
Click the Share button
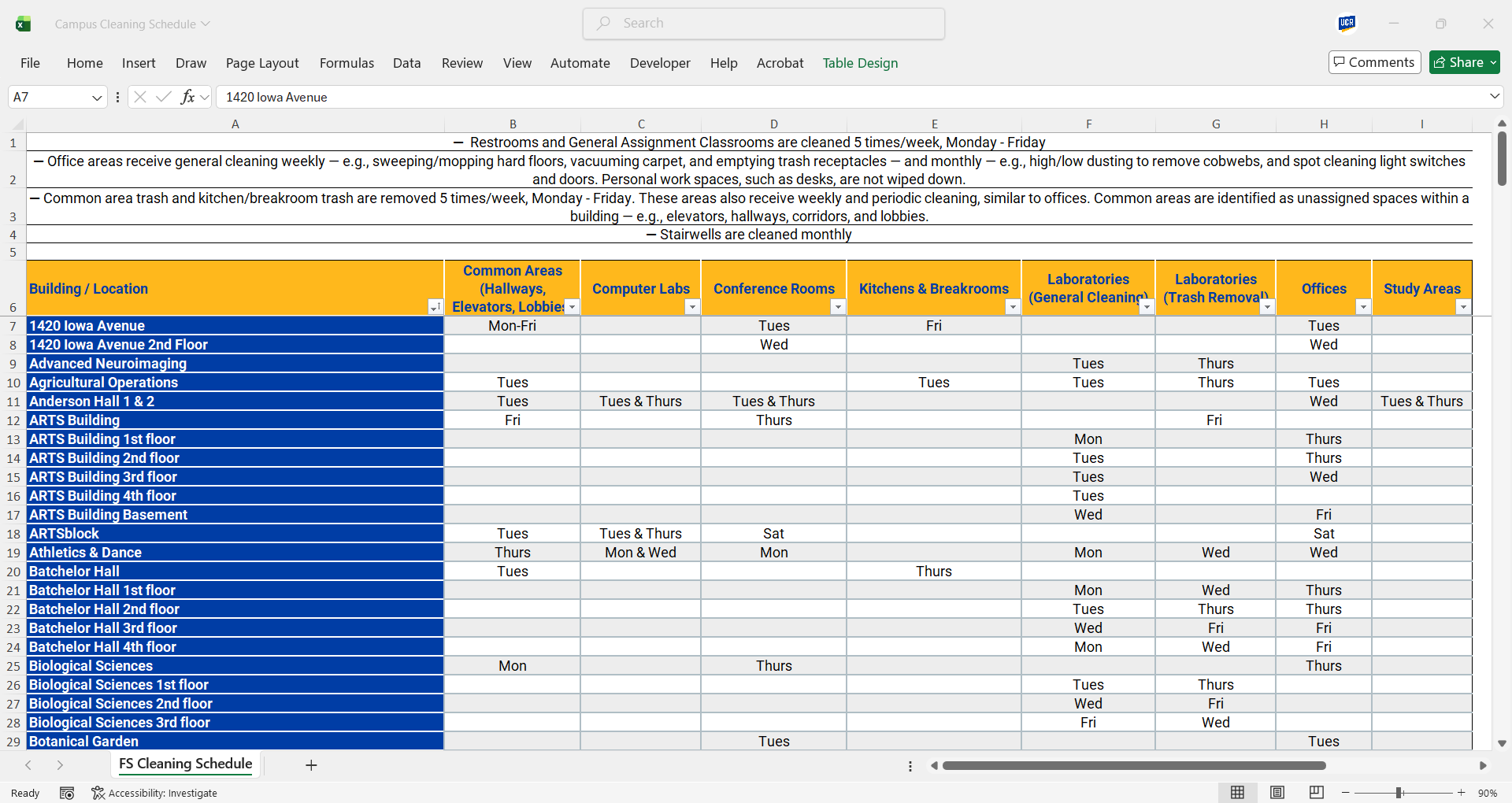1465,62
